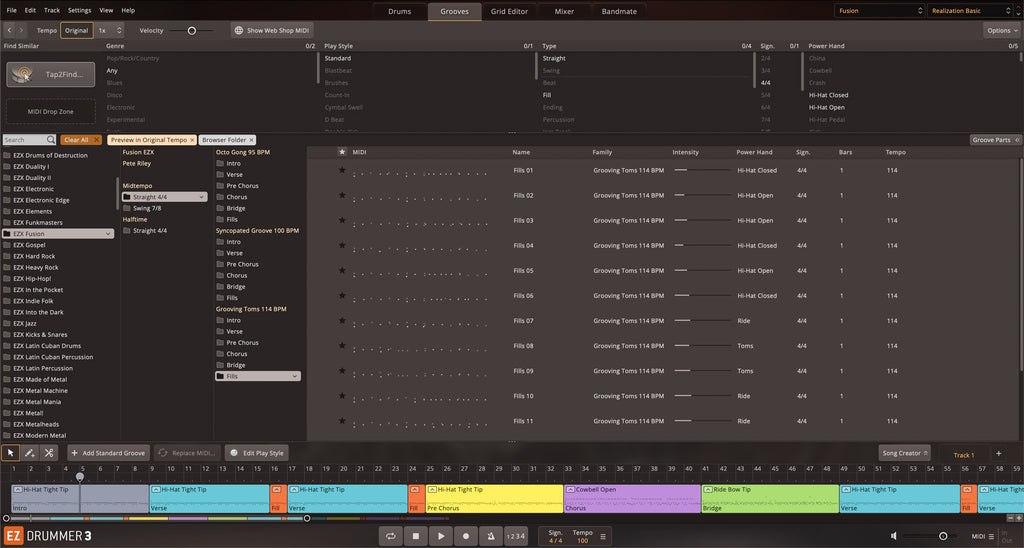Expand the Options menu

(x=1001, y=31)
